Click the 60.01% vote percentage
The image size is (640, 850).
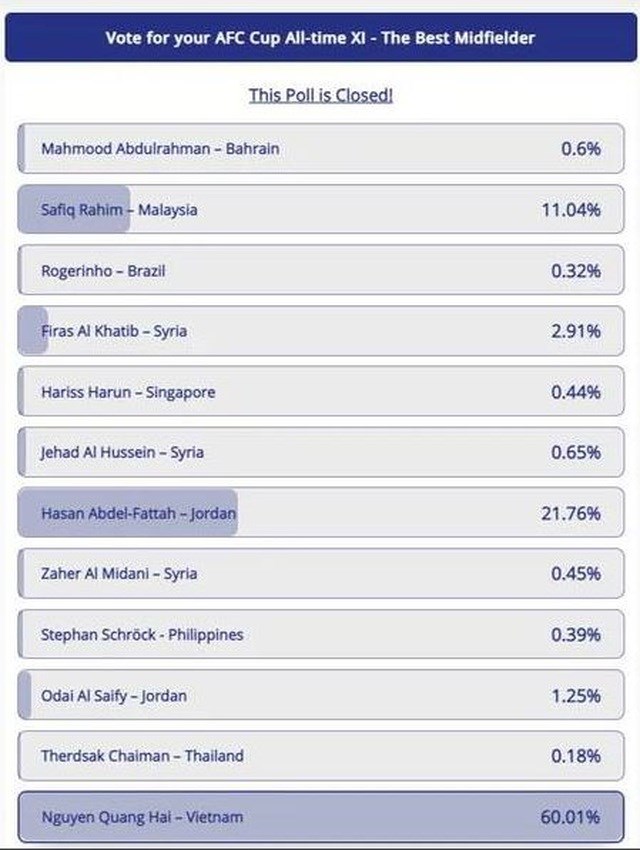(571, 817)
